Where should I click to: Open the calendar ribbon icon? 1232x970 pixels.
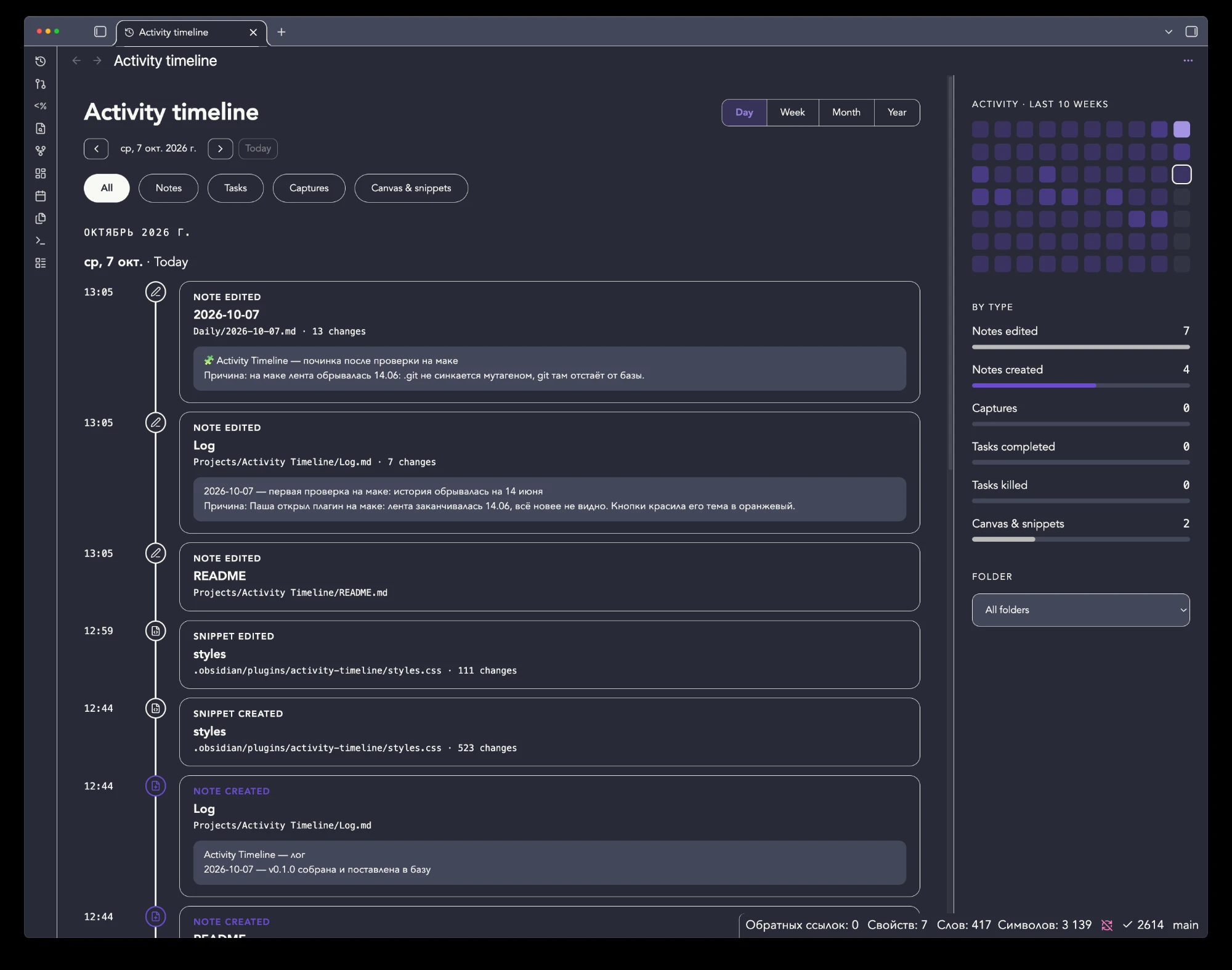(41, 196)
